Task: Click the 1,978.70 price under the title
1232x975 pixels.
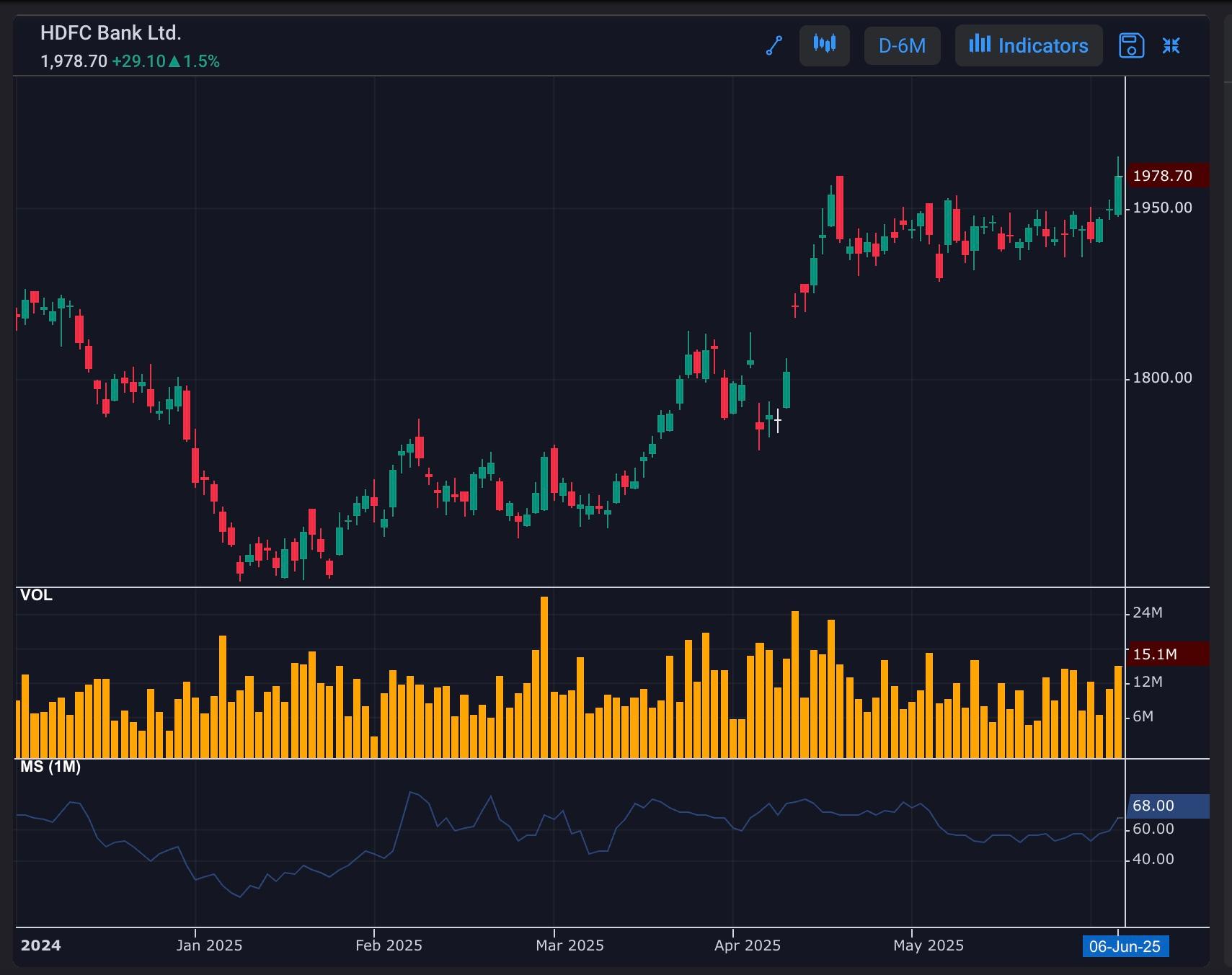Action: tap(74, 61)
